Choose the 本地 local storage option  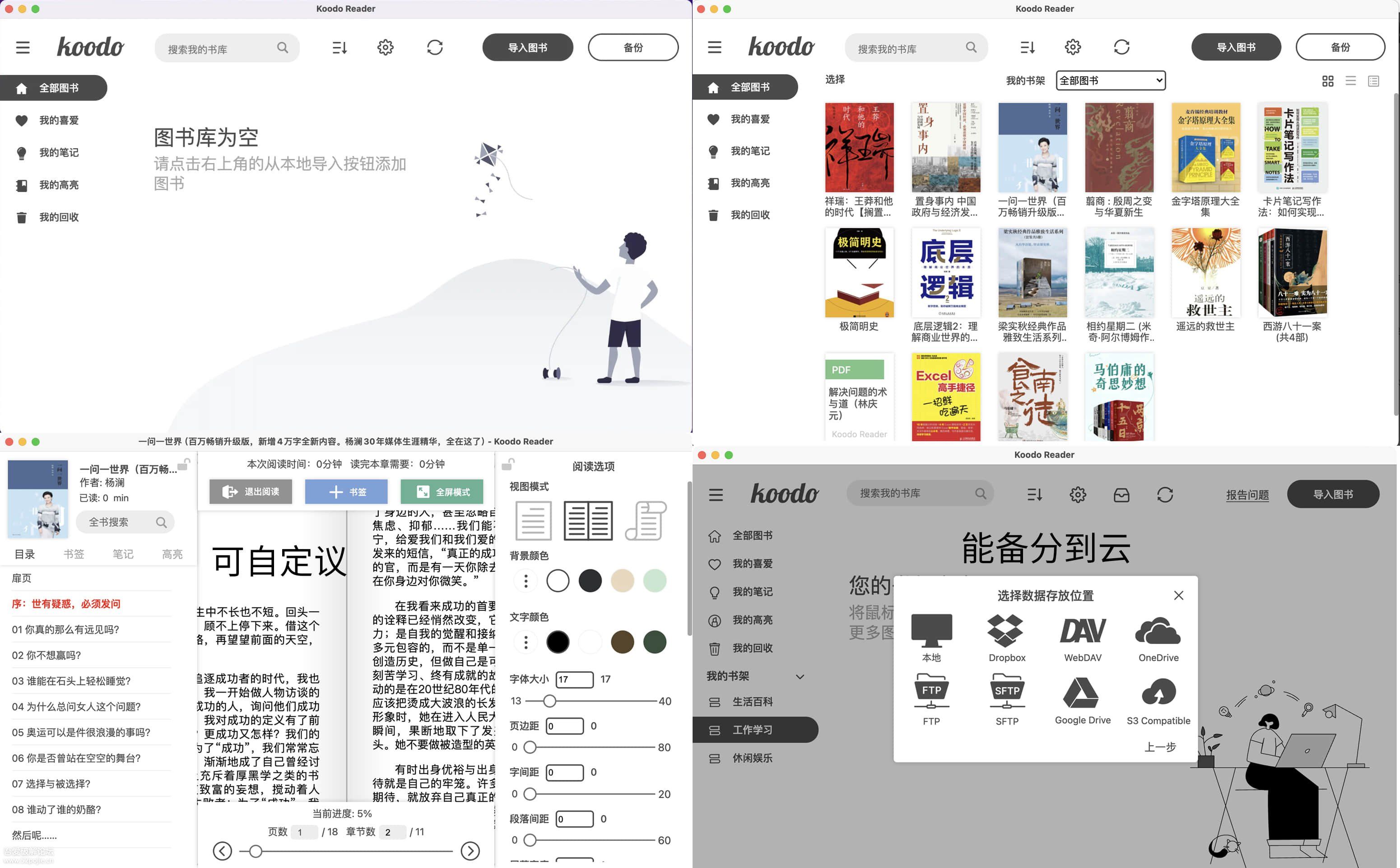931,638
